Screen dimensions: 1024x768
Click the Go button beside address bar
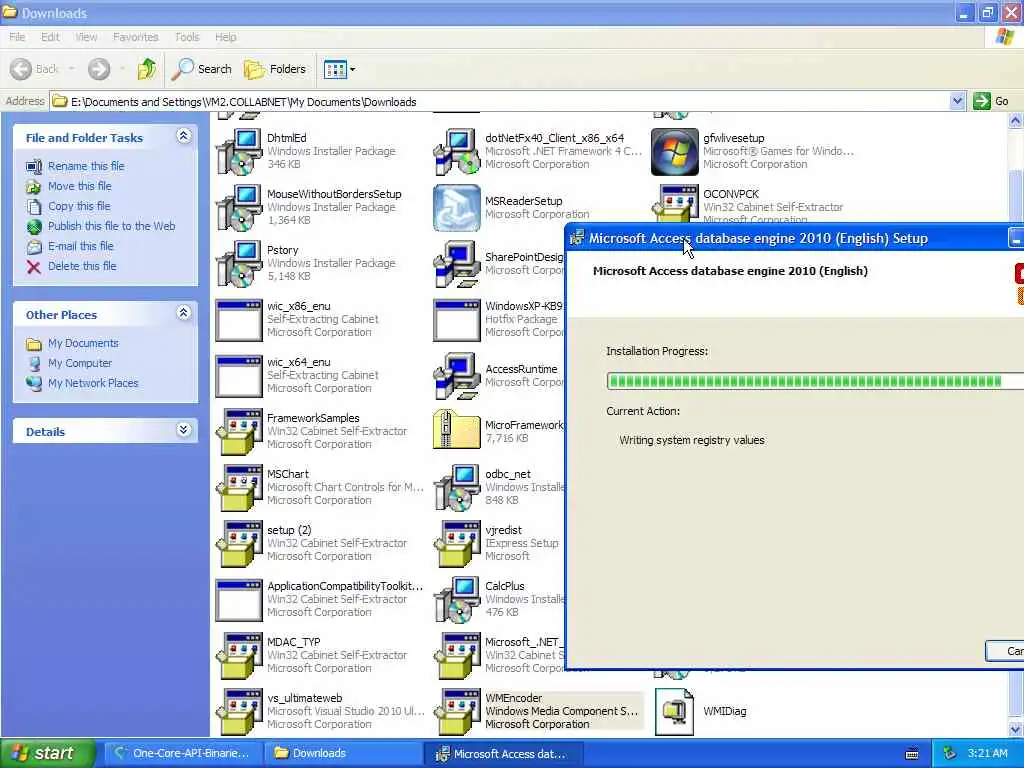991,101
